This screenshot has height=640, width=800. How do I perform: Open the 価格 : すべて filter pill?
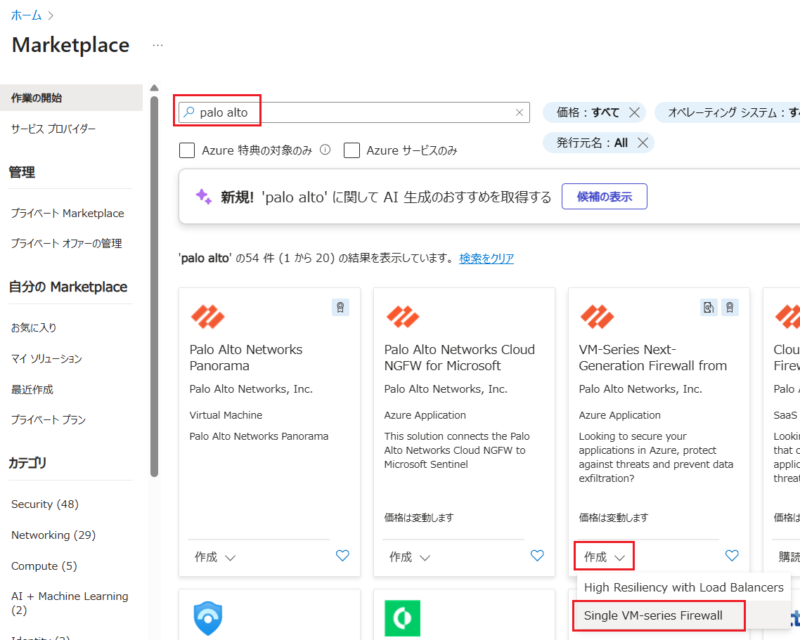588,112
